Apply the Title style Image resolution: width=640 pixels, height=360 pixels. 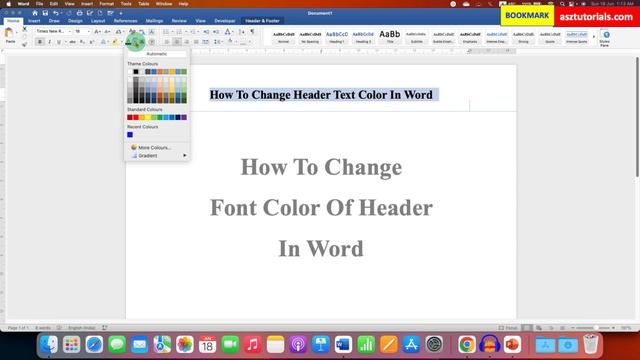point(390,36)
